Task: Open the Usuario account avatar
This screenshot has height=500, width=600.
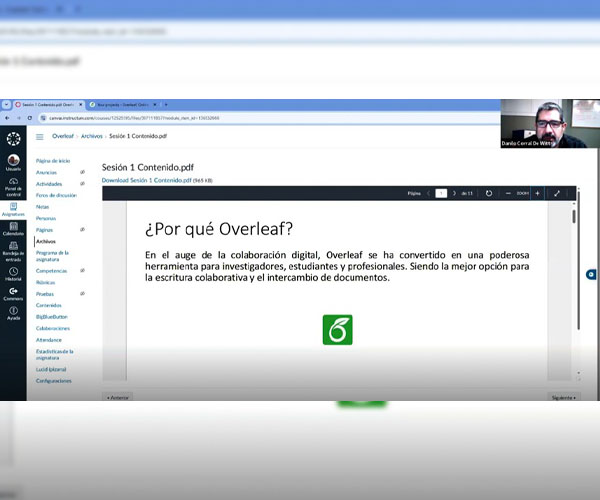Action: click(13, 160)
